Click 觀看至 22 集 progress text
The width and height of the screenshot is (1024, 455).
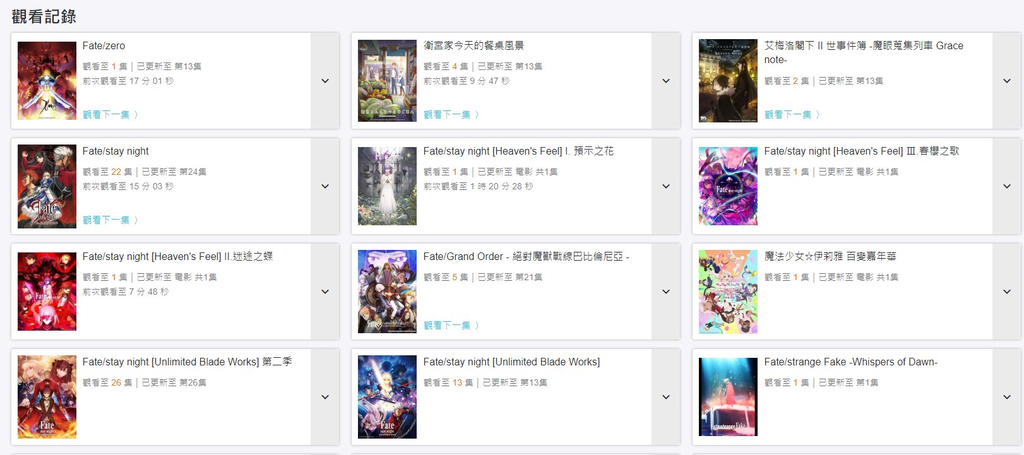pos(107,172)
